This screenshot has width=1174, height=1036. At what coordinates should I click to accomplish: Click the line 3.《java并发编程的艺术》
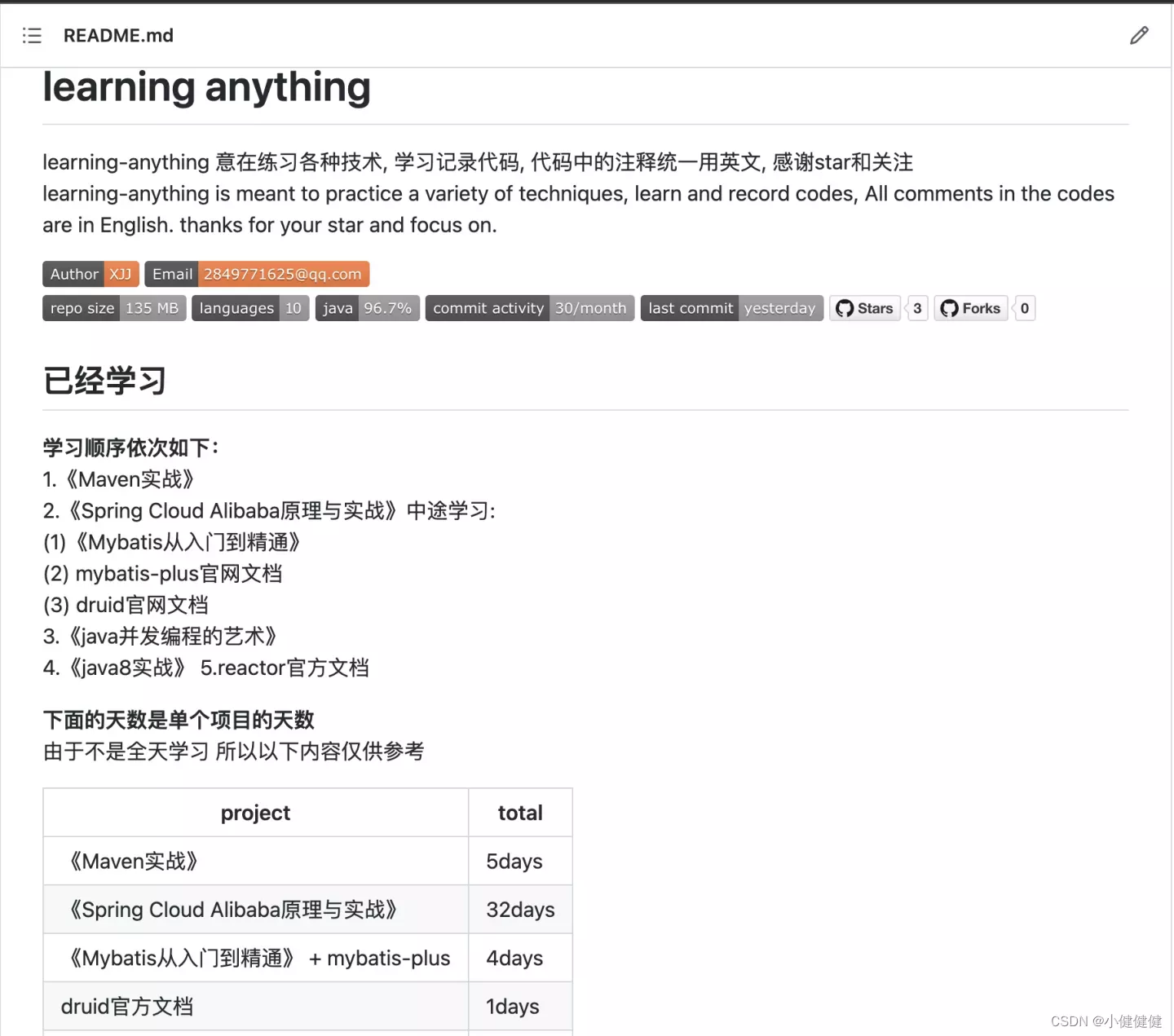pos(160,637)
